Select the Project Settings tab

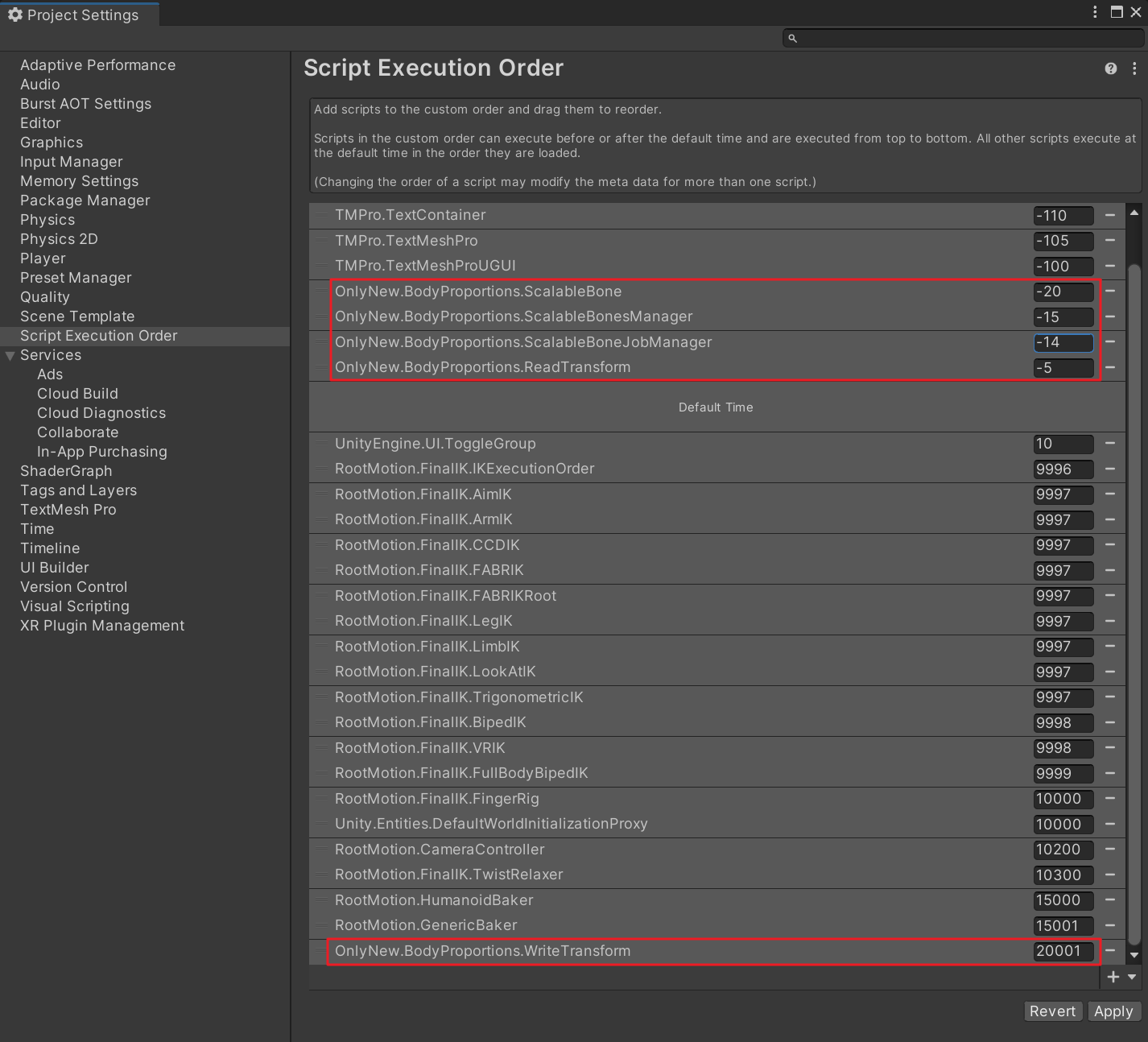[x=79, y=14]
